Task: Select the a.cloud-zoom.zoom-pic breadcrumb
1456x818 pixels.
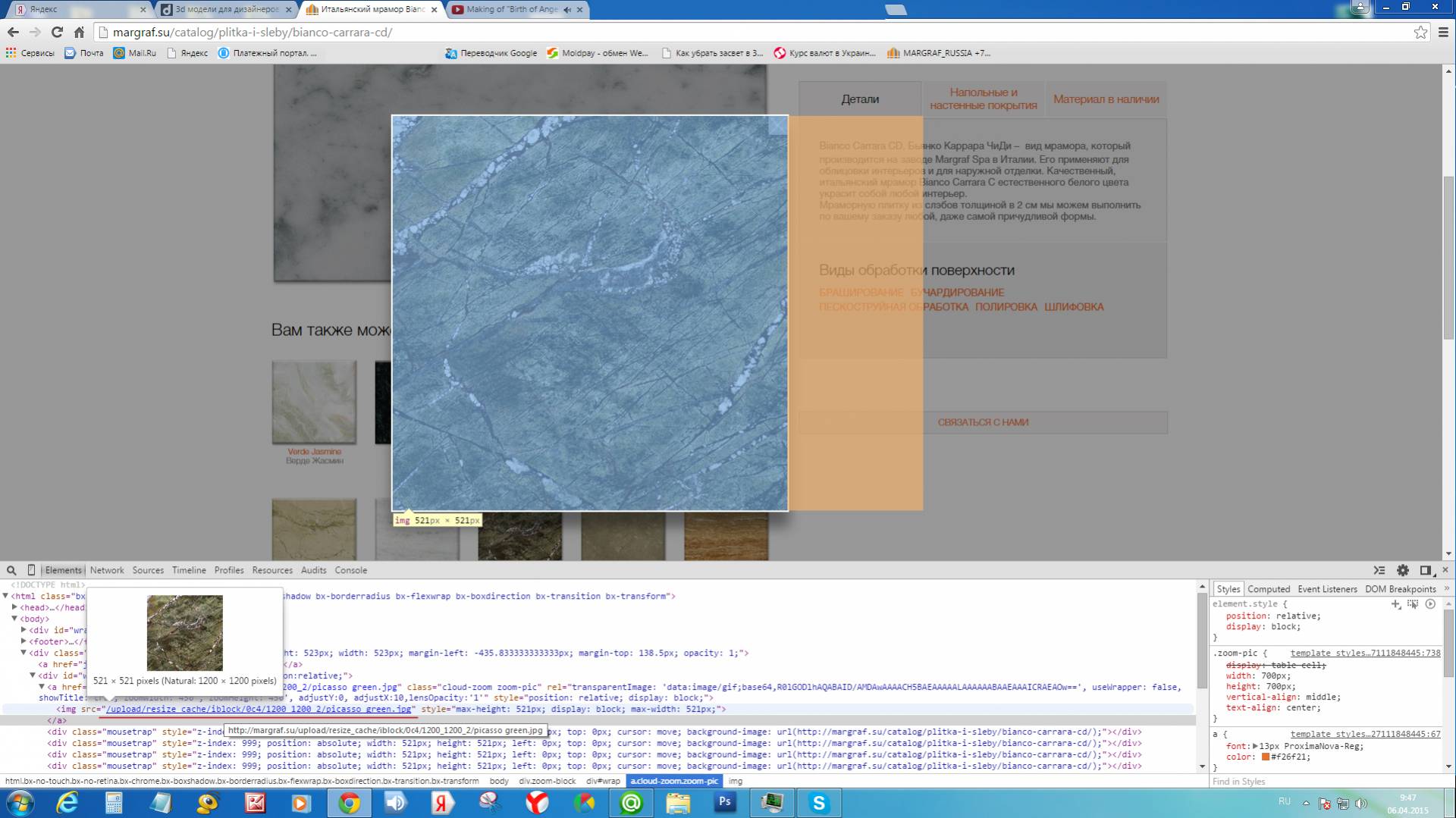Action: coord(674,781)
